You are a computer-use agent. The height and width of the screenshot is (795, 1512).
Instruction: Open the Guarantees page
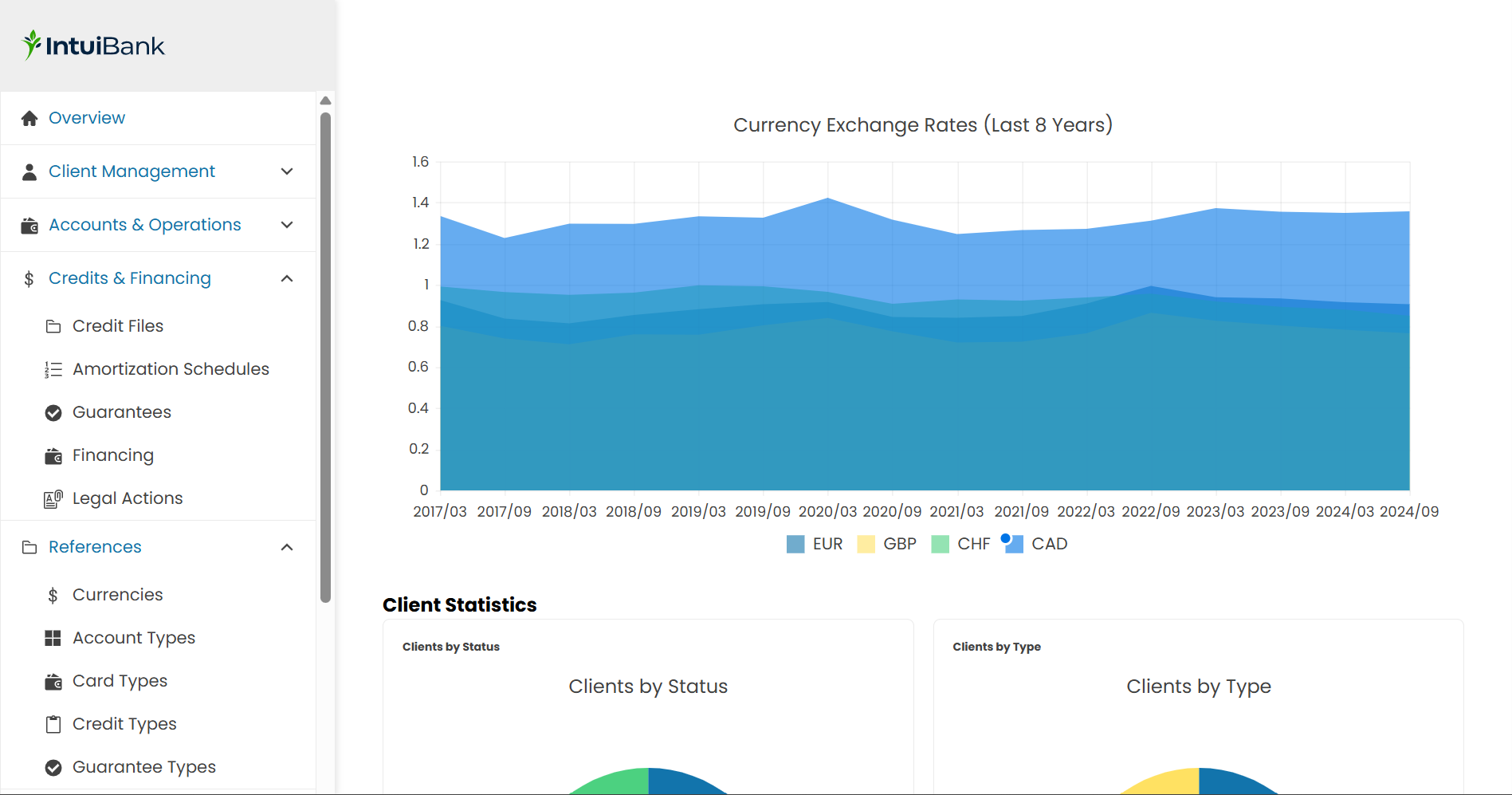(x=122, y=412)
